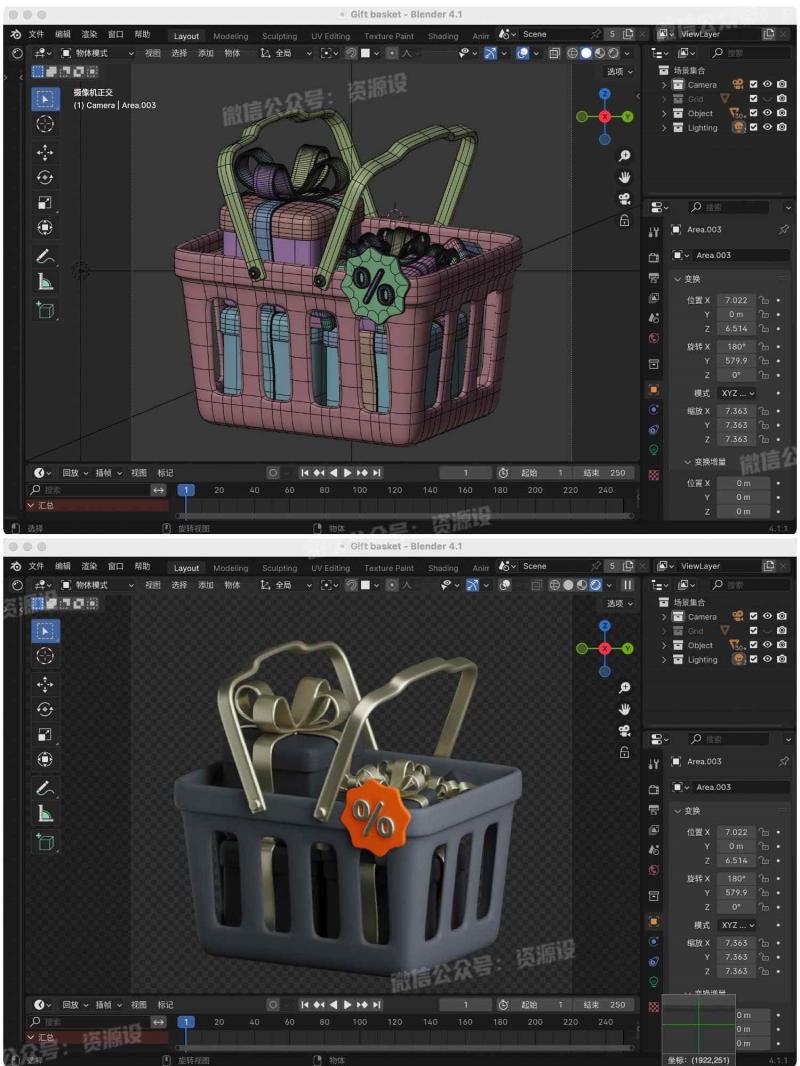Hide the Object collection via eye, top outliner
The image size is (800, 1066).
[768, 113]
